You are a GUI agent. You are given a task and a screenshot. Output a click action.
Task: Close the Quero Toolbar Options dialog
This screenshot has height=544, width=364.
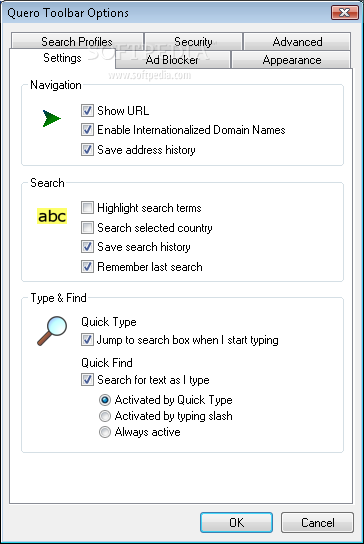click(345, 12)
